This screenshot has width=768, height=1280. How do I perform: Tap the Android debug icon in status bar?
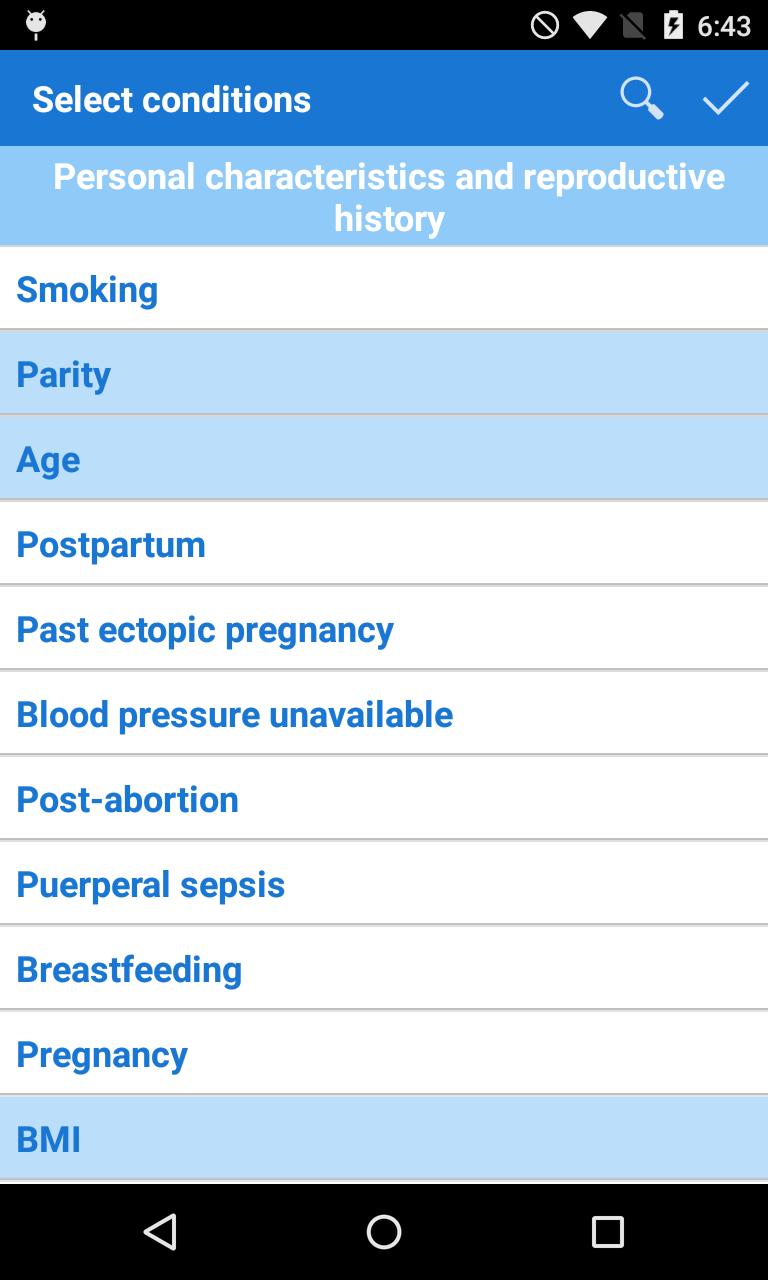[36, 25]
